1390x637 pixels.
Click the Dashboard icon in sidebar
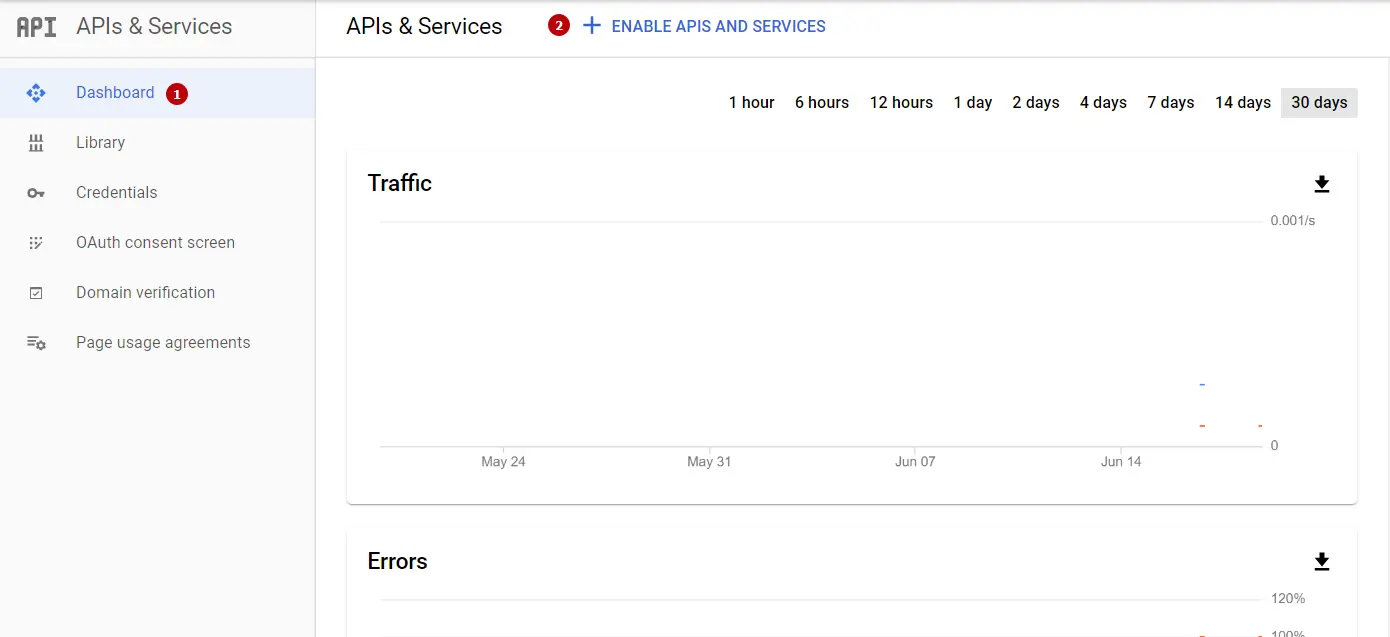[x=36, y=93]
